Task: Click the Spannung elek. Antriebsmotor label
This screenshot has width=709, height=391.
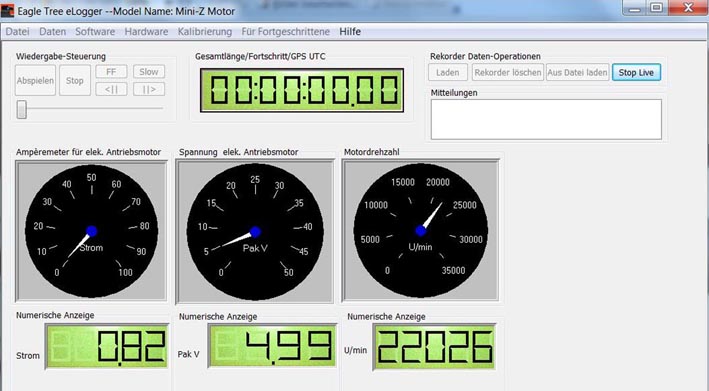Action: pos(238,152)
